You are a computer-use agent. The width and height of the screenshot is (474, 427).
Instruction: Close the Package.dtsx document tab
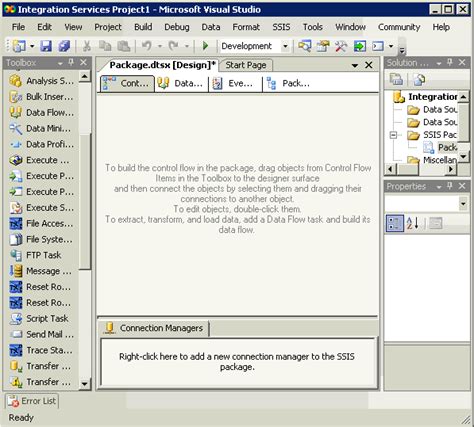369,65
